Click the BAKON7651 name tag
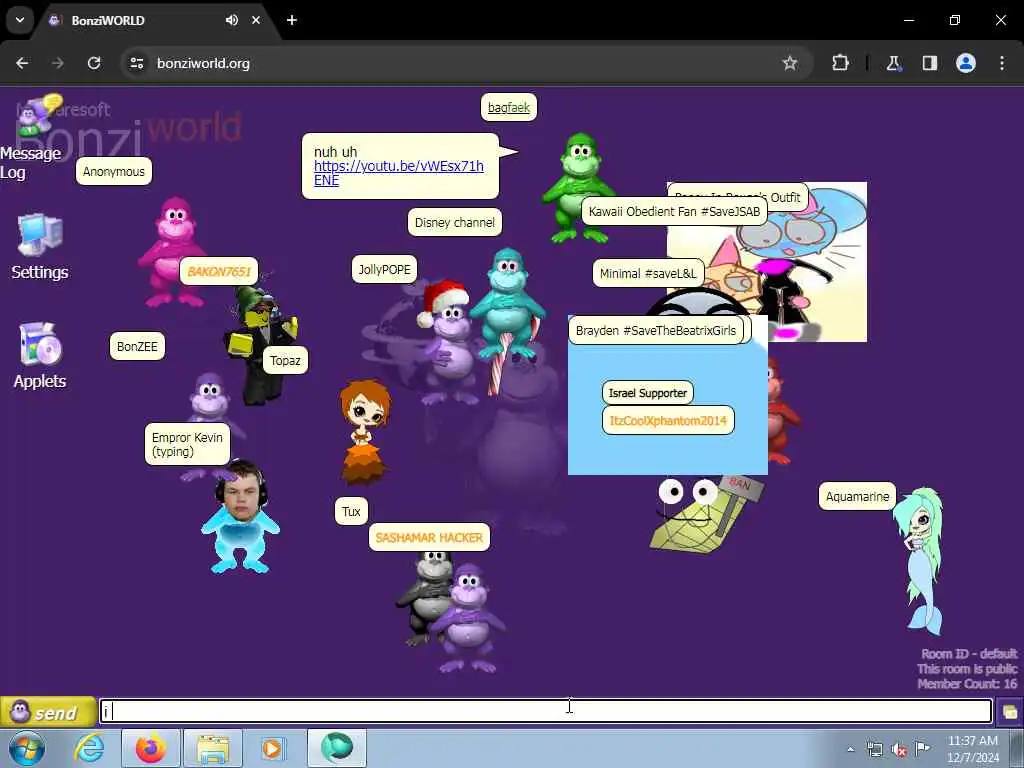 219,272
